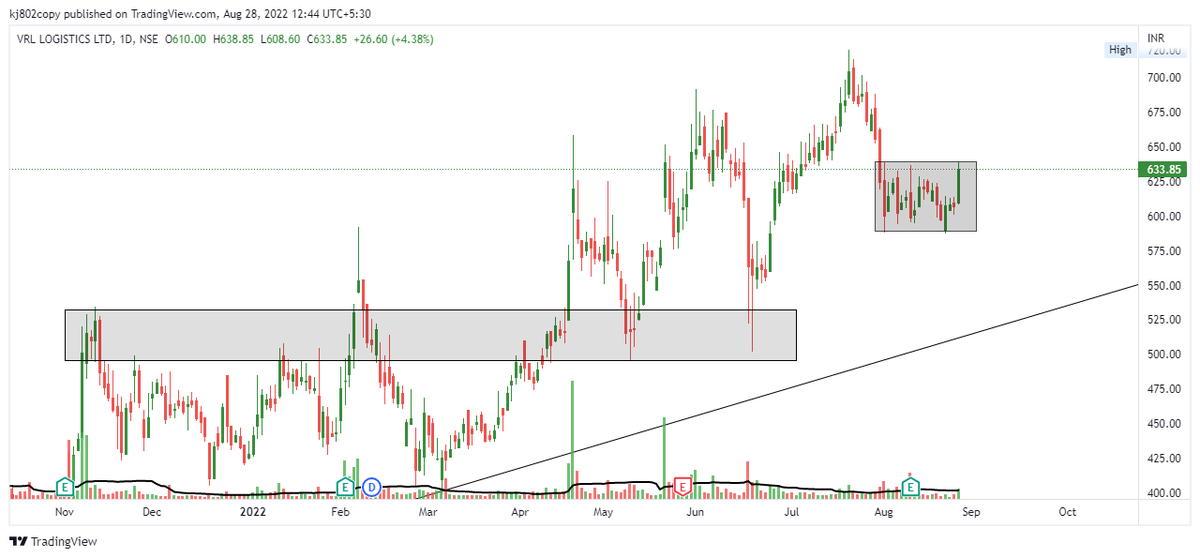Click the 600.00 price axis label
The image size is (1200, 558).
click(x=1162, y=216)
